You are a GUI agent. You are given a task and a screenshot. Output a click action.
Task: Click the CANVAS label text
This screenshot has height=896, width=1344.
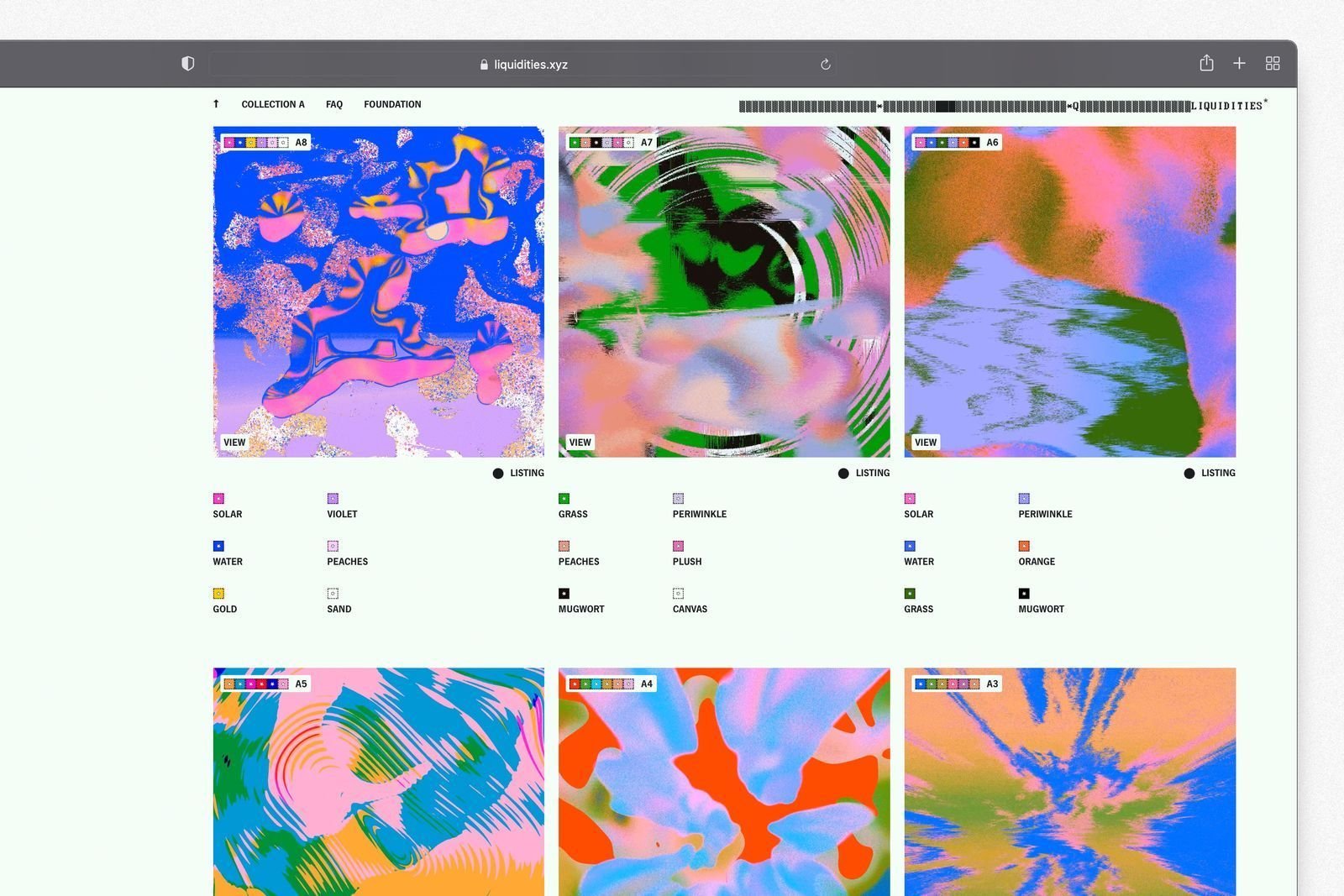point(690,610)
